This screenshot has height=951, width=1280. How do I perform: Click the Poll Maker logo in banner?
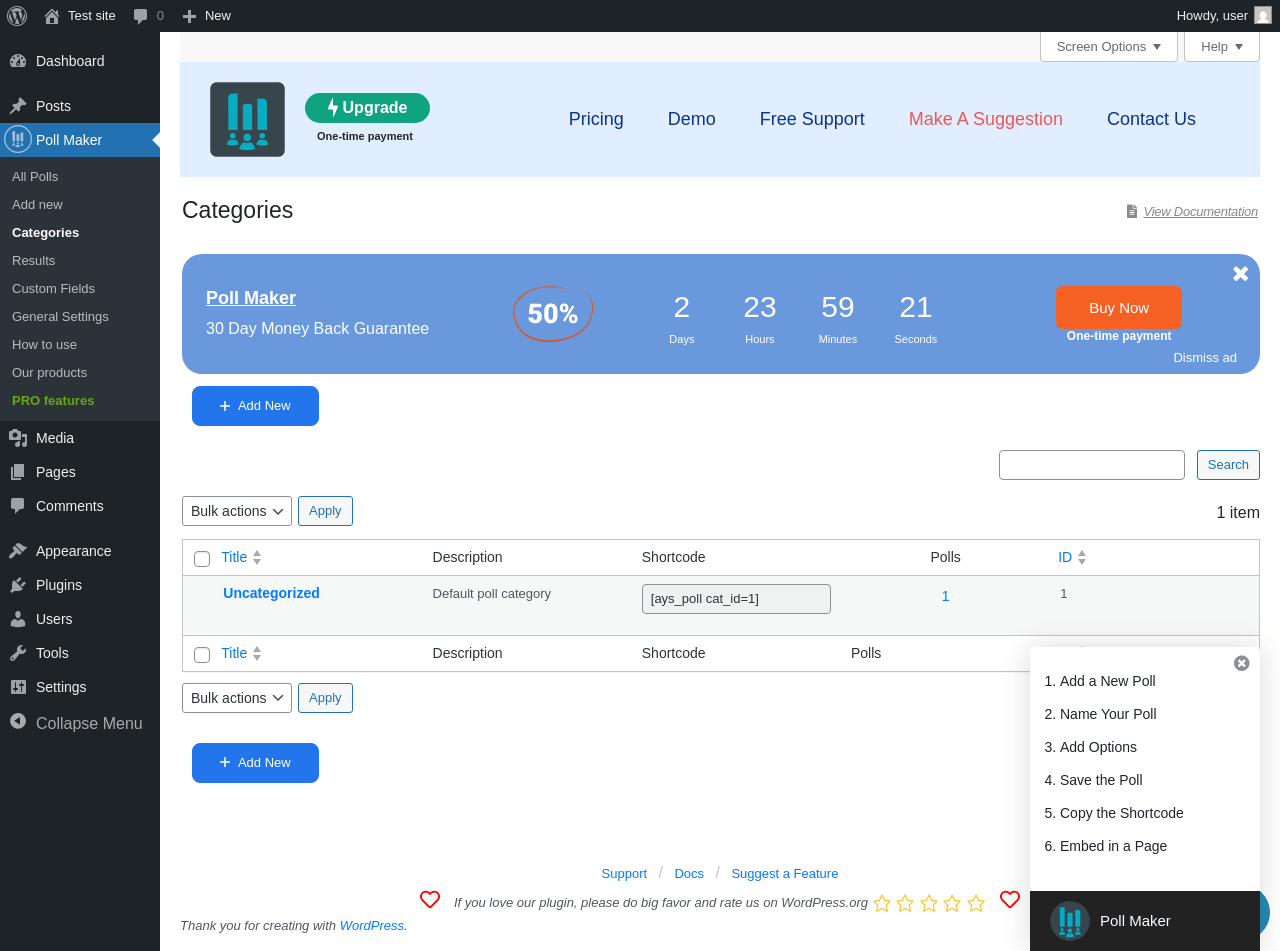click(x=247, y=119)
